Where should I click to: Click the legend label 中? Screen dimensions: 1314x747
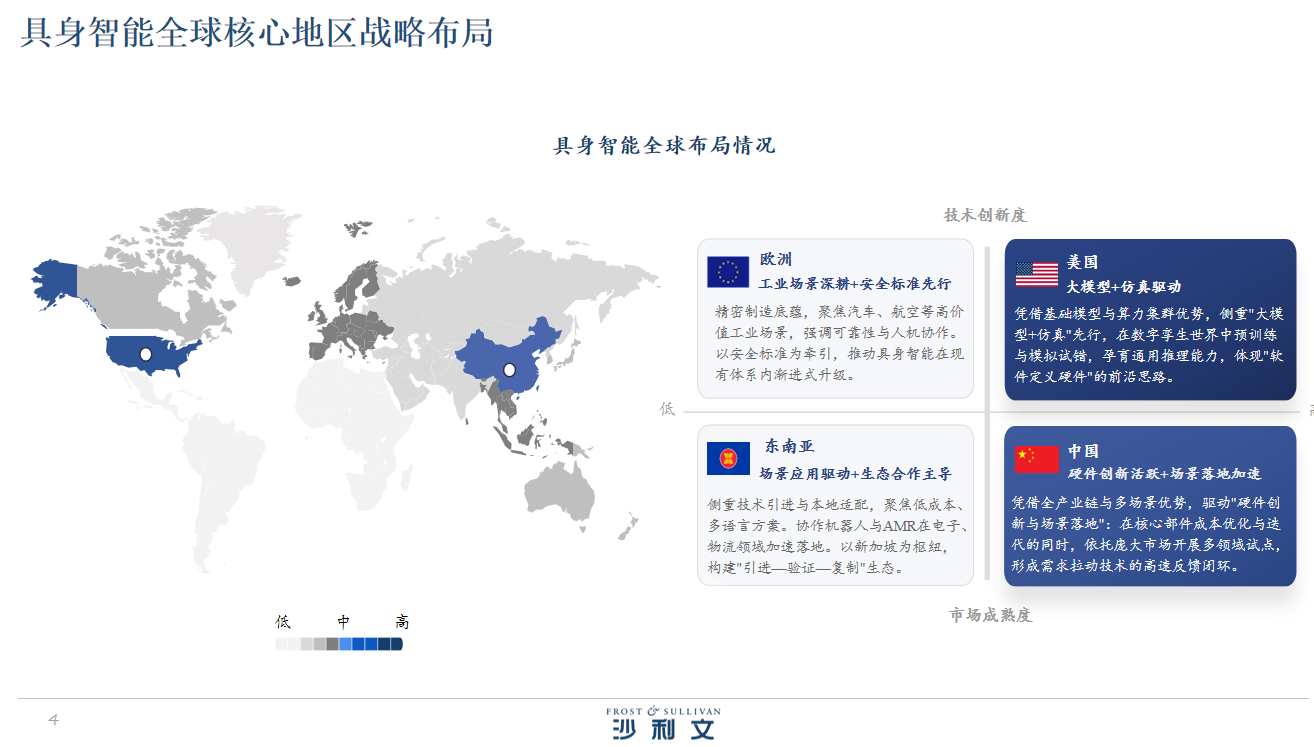point(344,622)
